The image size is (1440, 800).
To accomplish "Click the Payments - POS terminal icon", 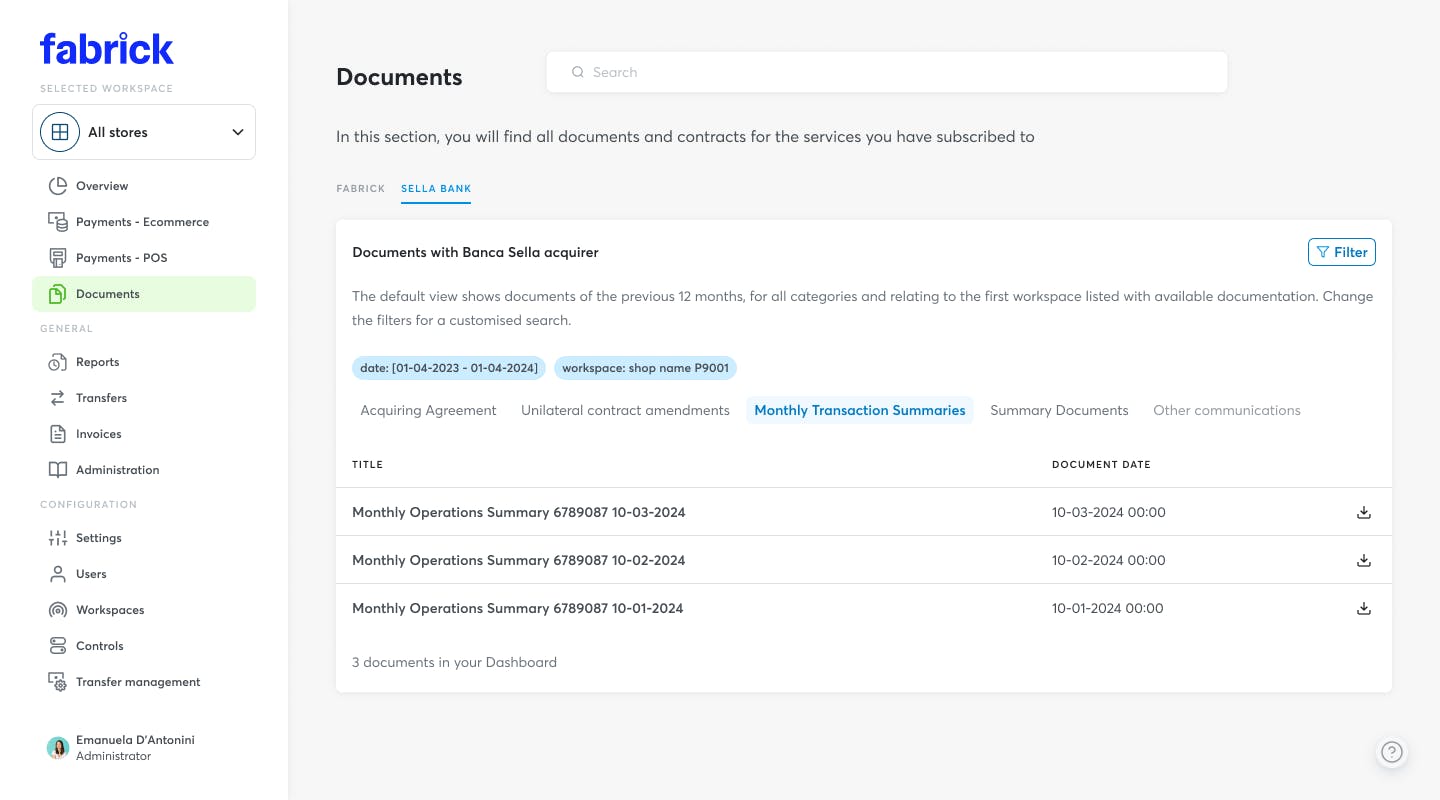I will 58,258.
